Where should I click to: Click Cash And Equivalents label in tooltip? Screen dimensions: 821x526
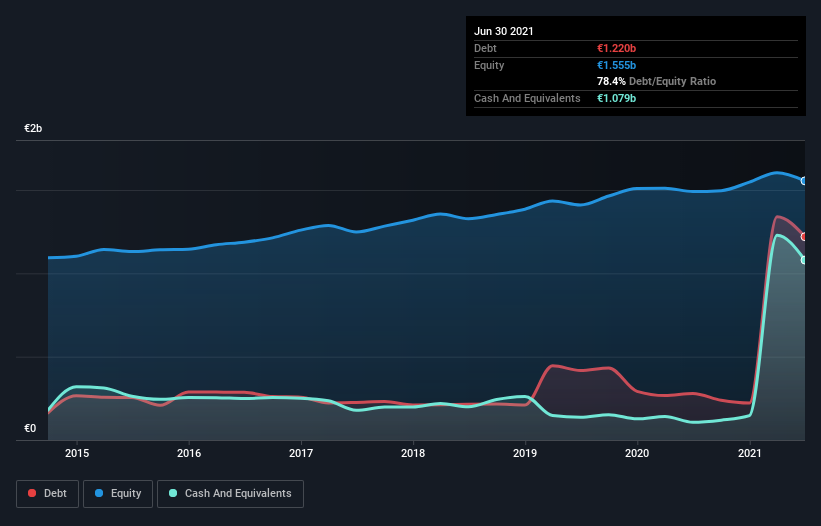[x=527, y=98]
